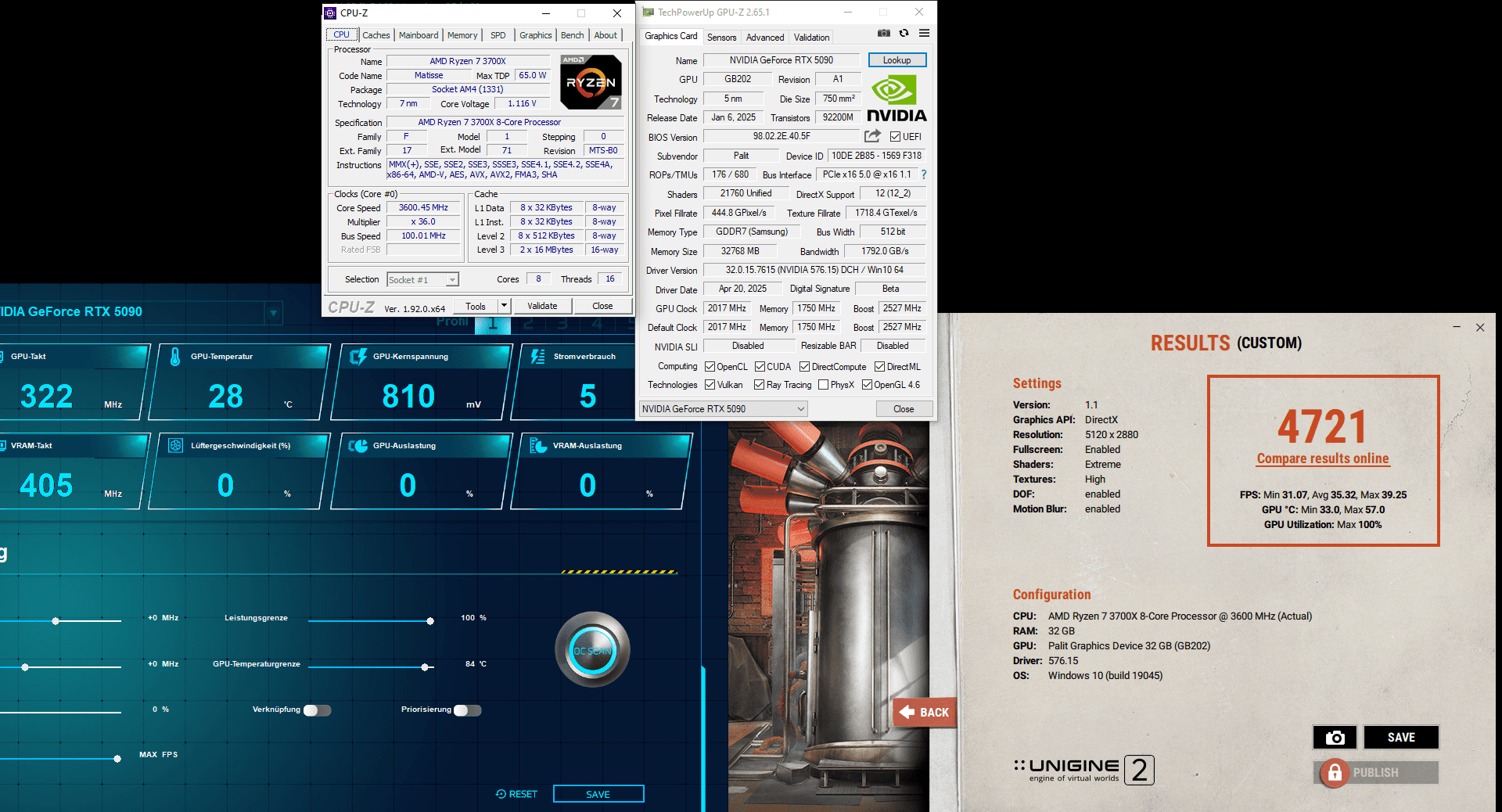Enable the Verknüpfung toggle switch

coord(317,710)
